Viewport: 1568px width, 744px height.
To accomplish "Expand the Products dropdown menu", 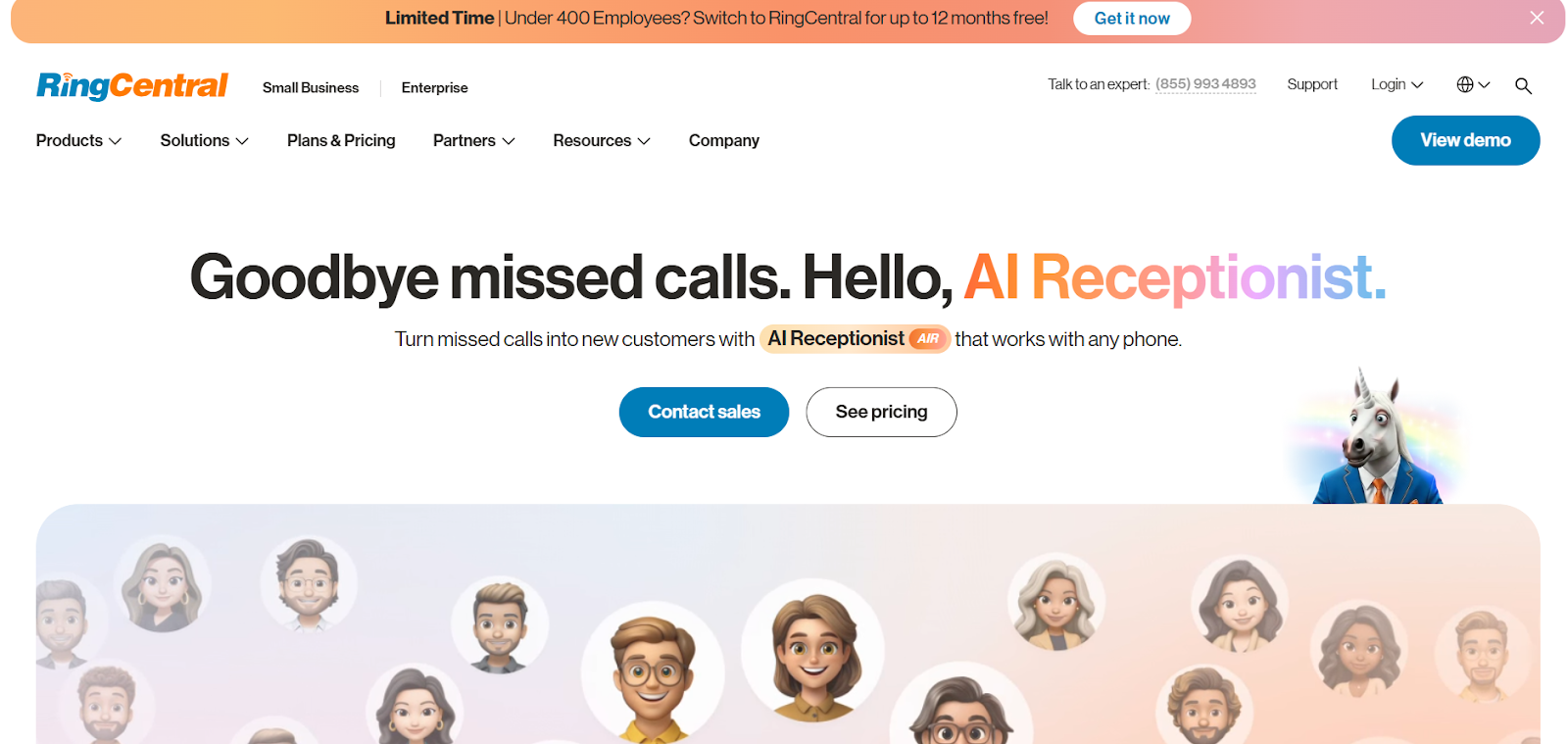I will click(x=78, y=140).
